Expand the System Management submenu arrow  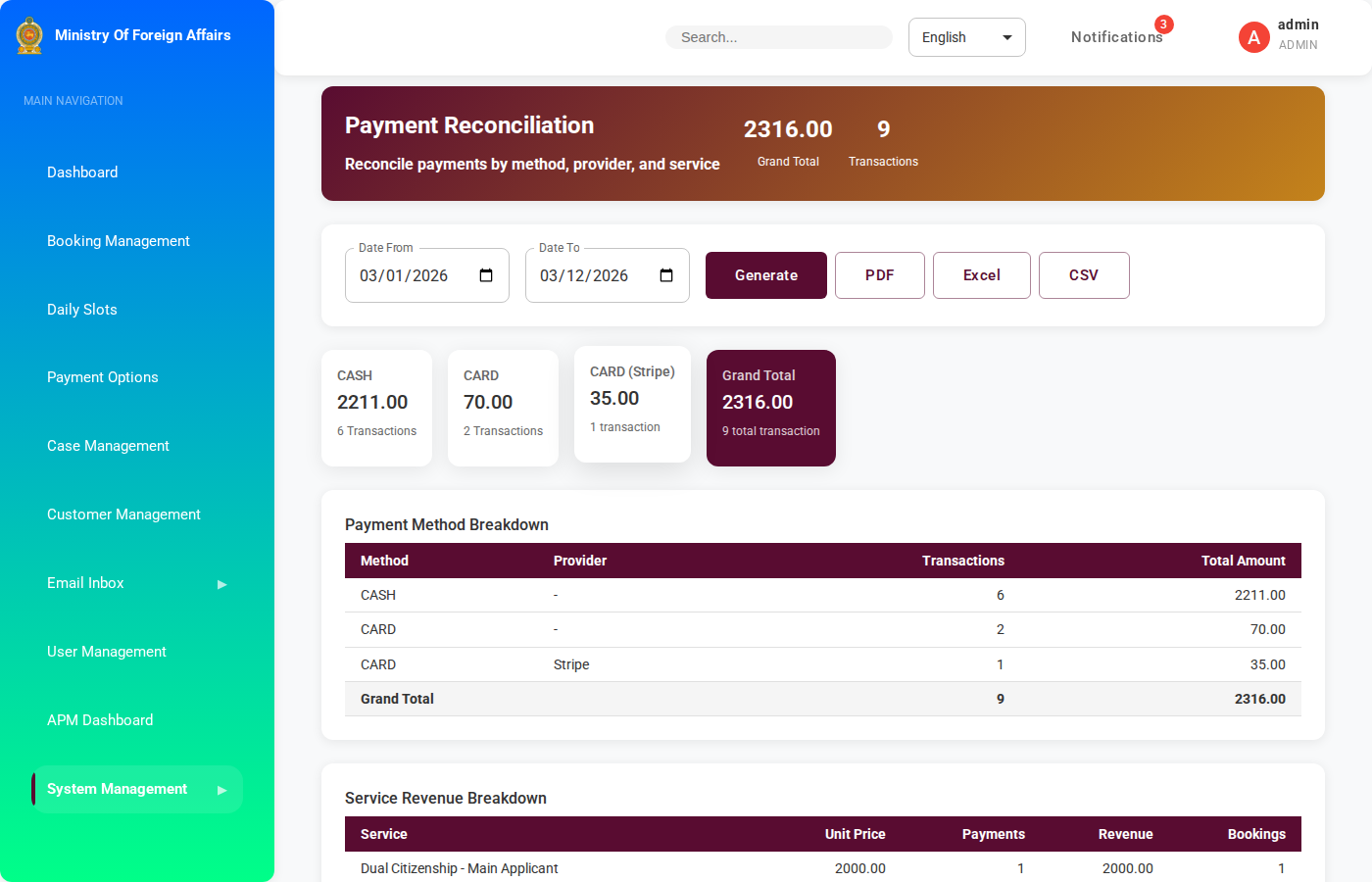[x=222, y=790]
